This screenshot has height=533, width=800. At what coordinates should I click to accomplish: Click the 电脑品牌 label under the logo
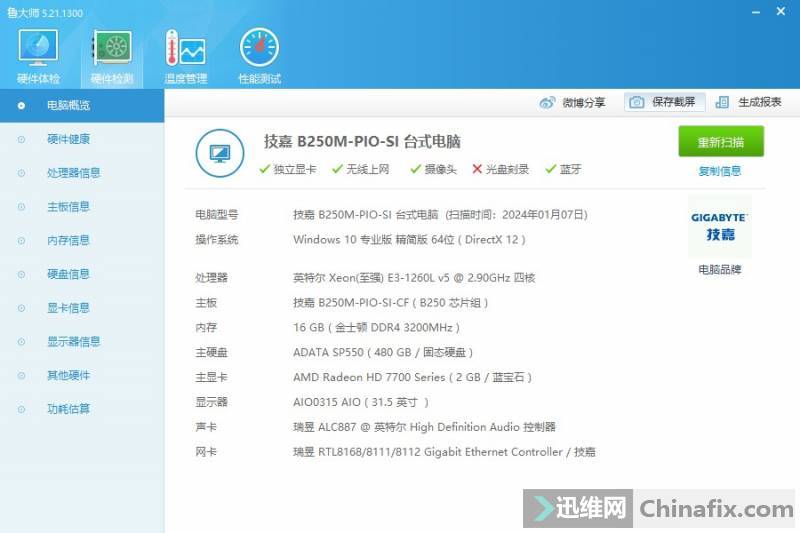(x=719, y=270)
